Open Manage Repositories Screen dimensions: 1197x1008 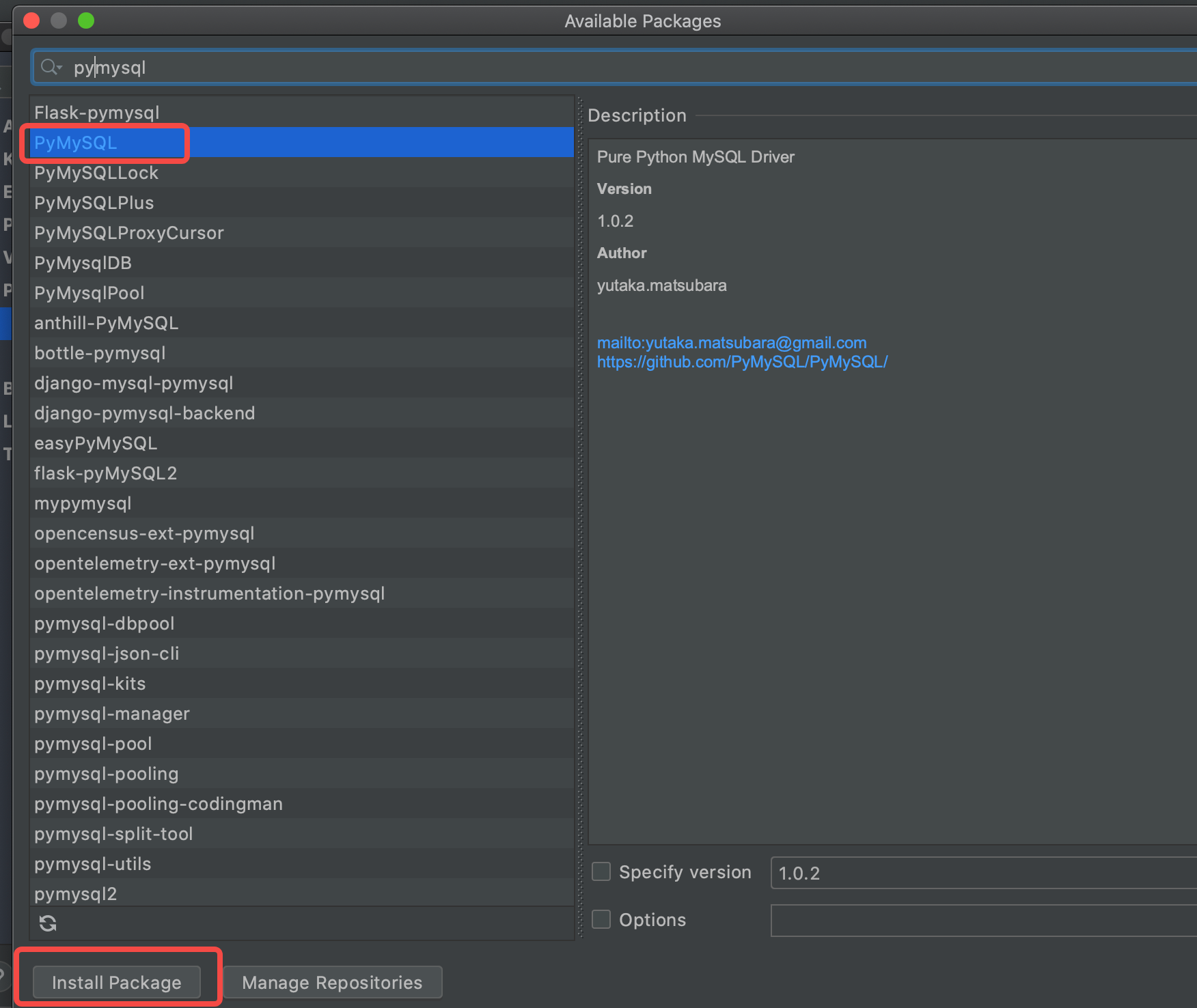[x=332, y=982]
